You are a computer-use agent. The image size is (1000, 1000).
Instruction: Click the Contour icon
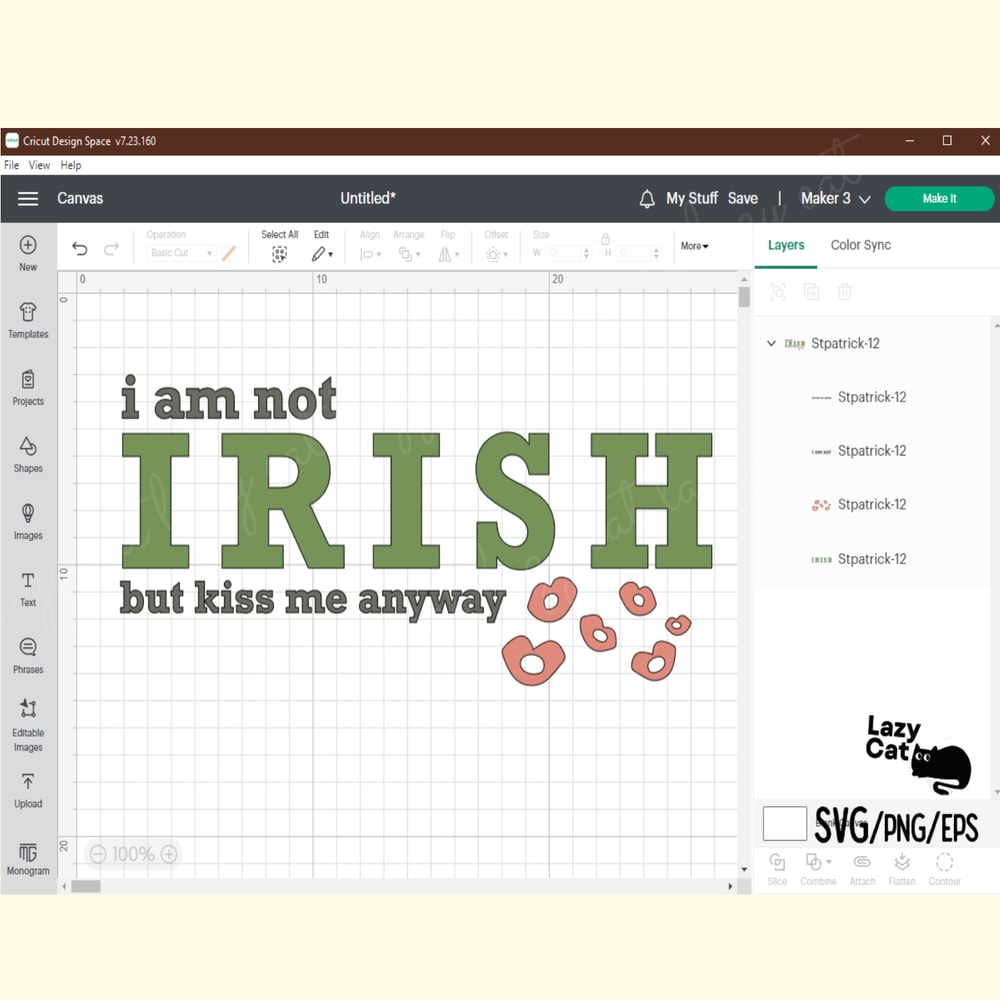coord(945,866)
